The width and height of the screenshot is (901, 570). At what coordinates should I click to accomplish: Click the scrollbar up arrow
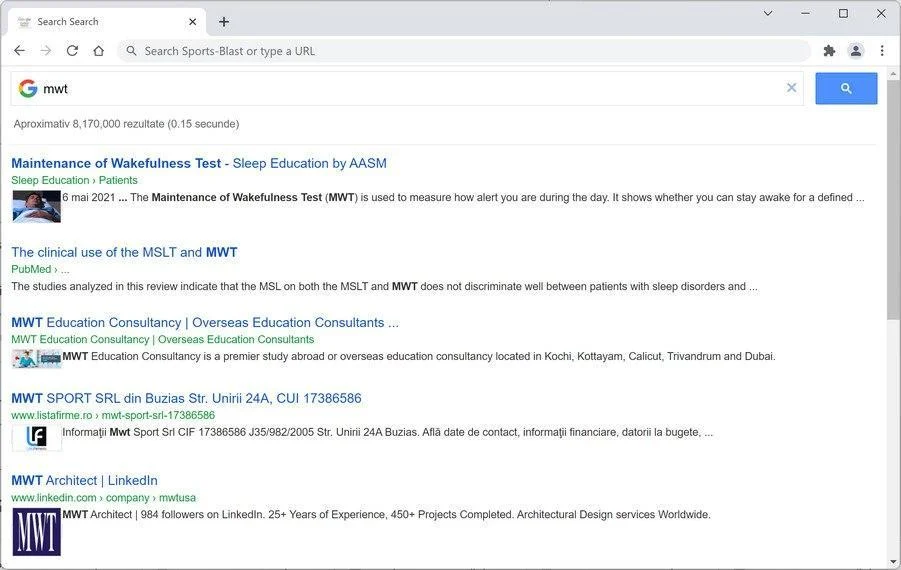pyautogui.click(x=894, y=74)
